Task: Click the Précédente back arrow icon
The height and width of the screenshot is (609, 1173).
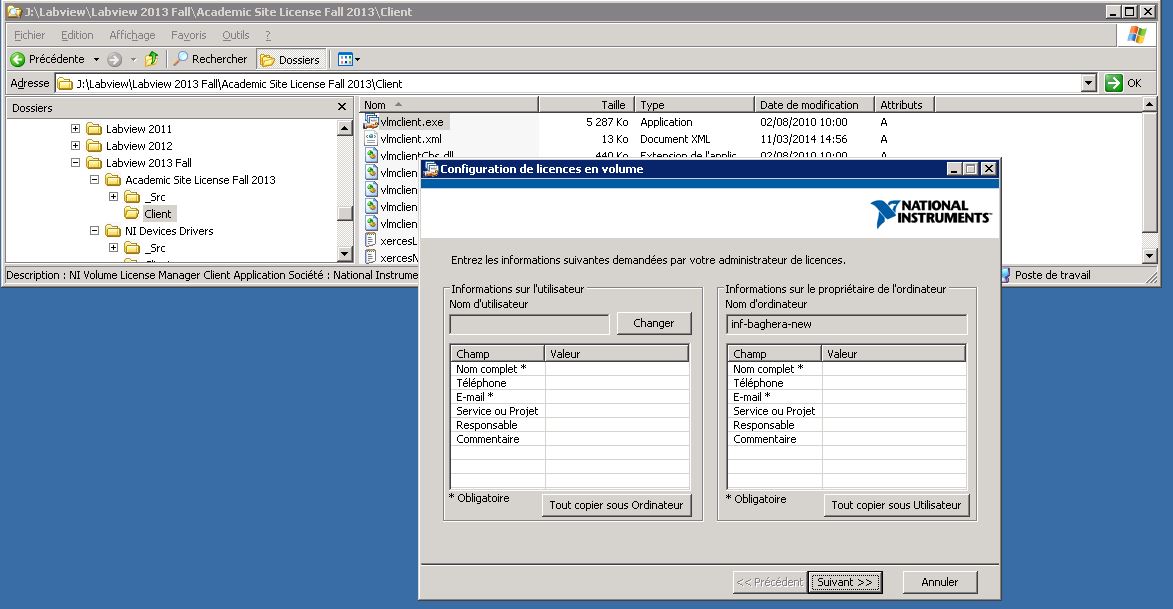Action: 18,59
